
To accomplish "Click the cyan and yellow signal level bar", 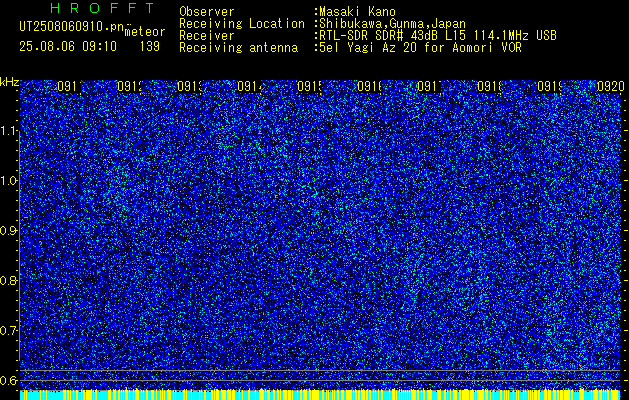I will [x=321, y=394].
